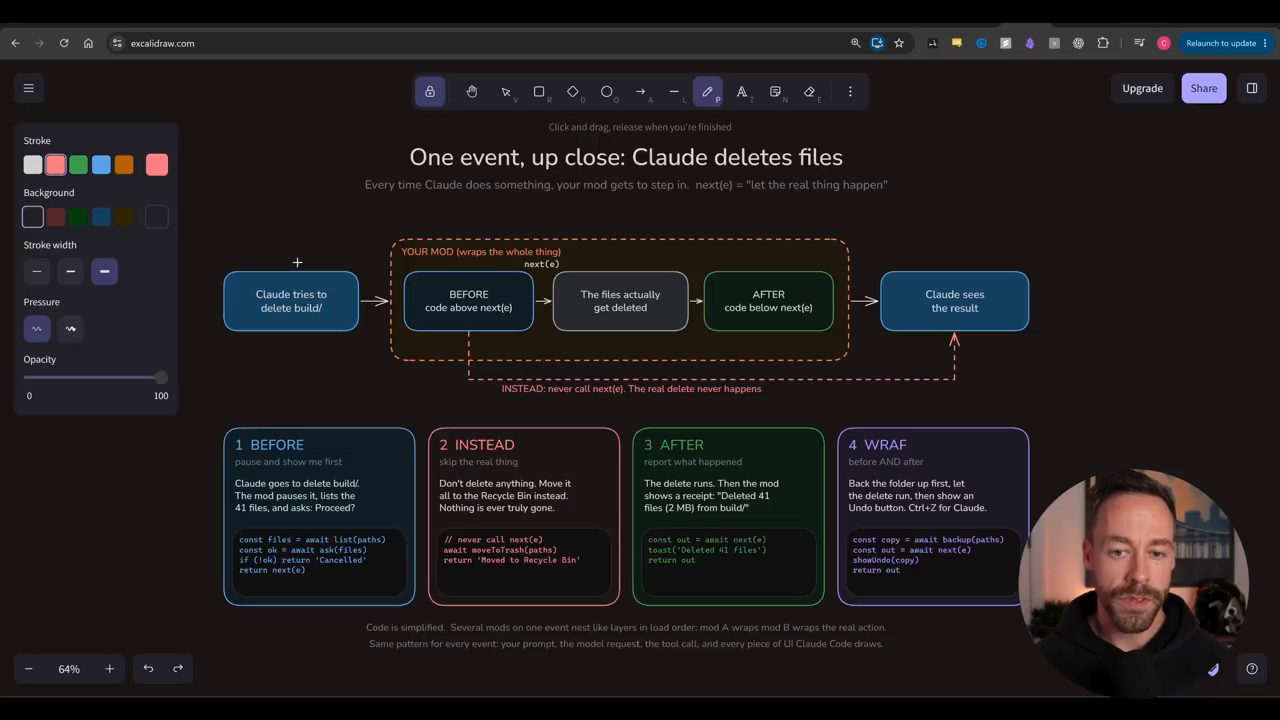Reload the page in the browser
1280x720 pixels.
64,43
